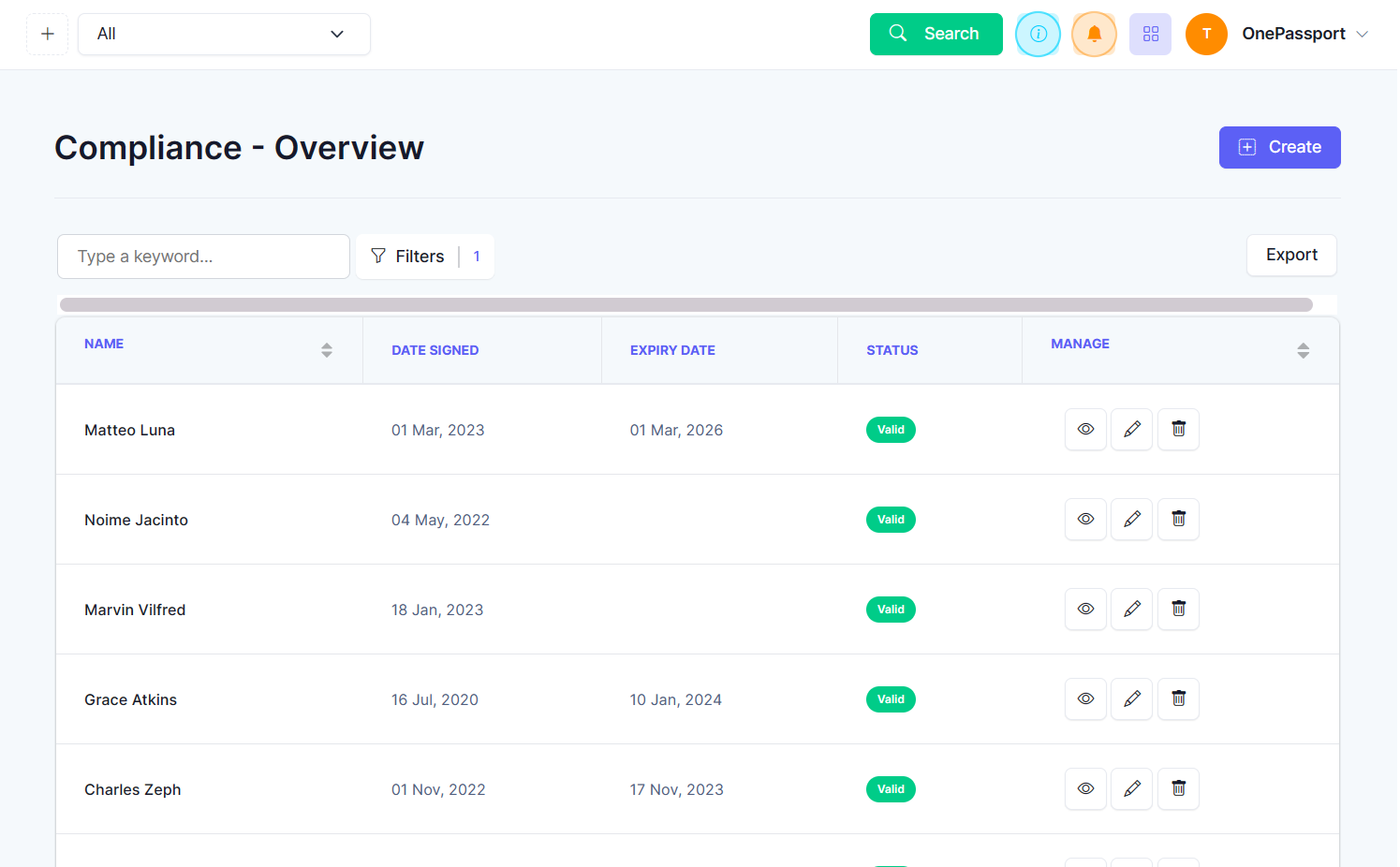This screenshot has height=867, width=1400.
Task: Click the Create button
Action: point(1279,148)
